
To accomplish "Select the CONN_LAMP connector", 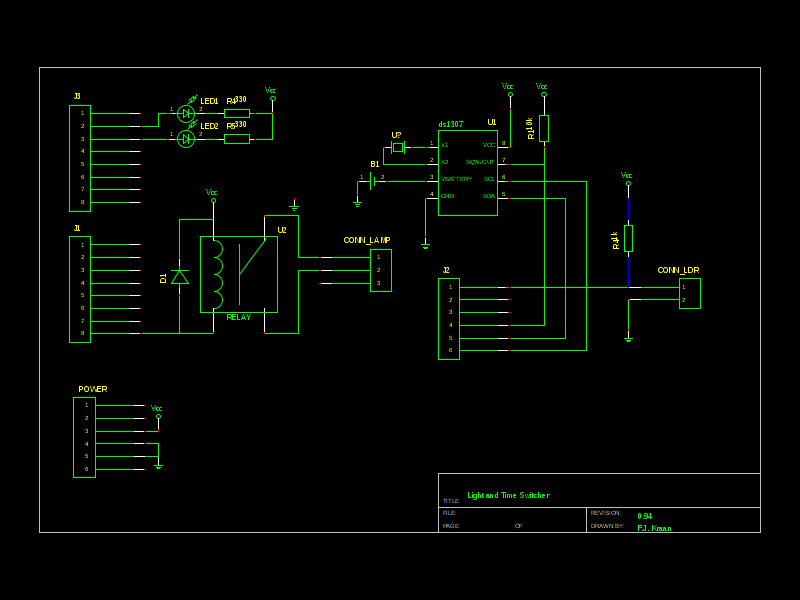I will click(380, 270).
